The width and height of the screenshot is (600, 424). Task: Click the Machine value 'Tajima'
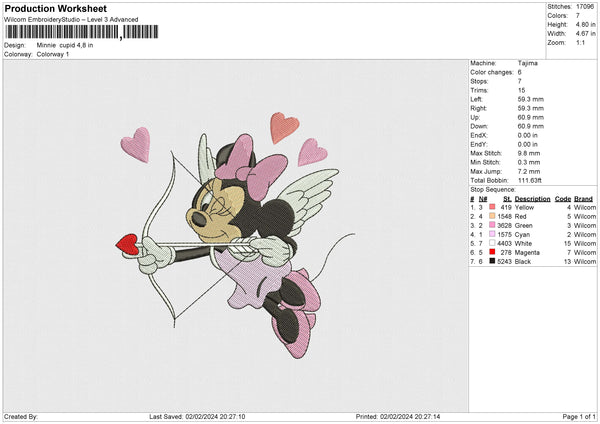(528, 63)
